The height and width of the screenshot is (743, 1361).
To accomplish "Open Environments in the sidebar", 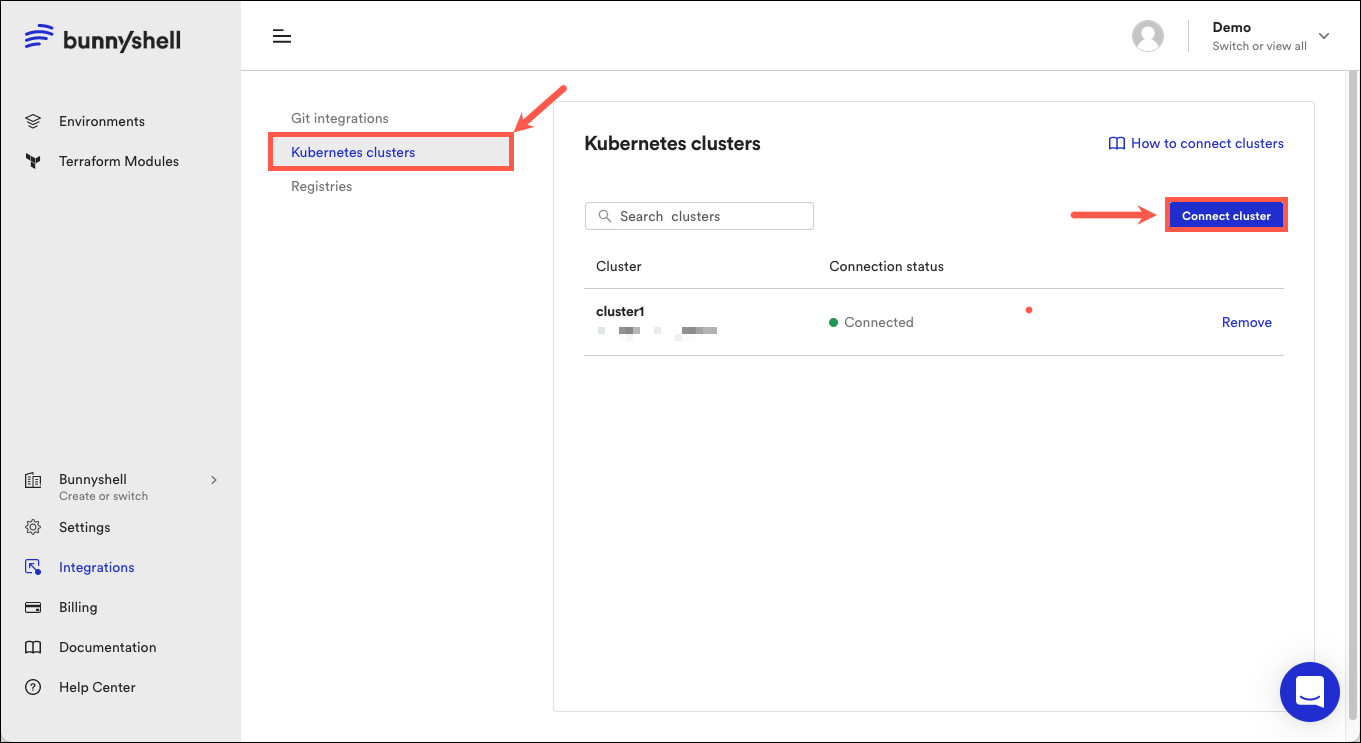I will [x=102, y=121].
